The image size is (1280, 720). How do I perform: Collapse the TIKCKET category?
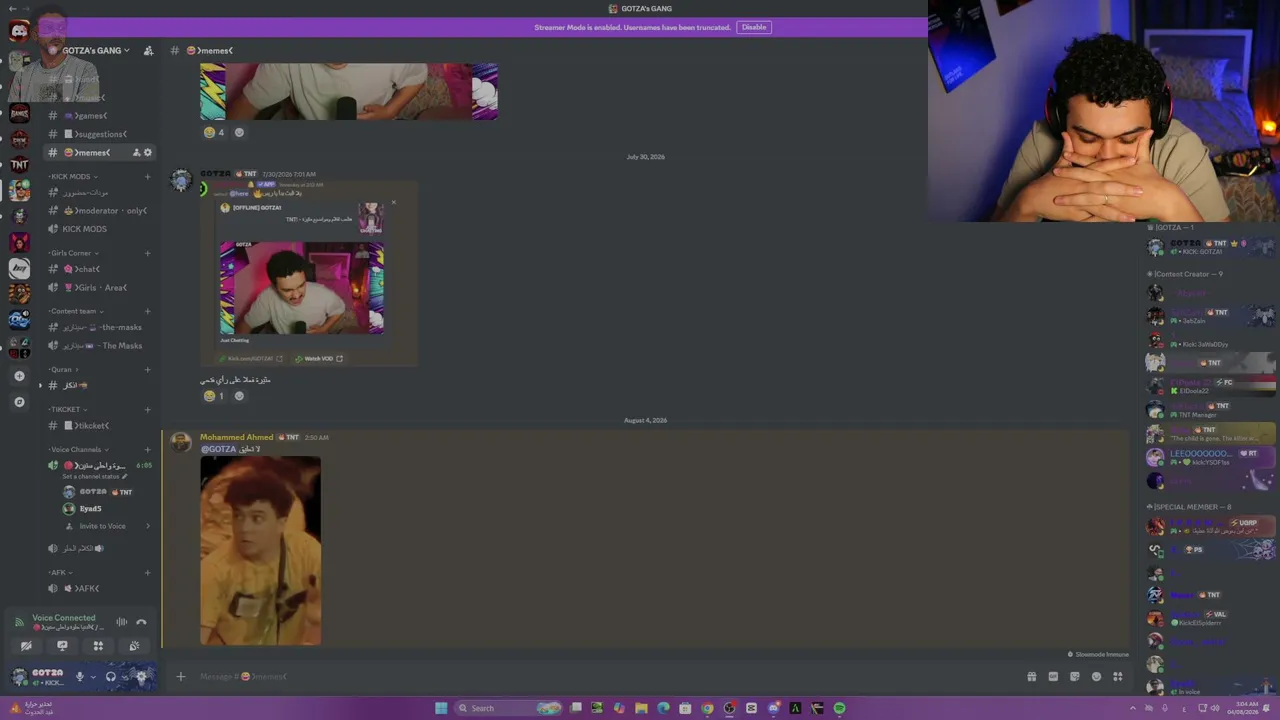pyautogui.click(x=67, y=409)
